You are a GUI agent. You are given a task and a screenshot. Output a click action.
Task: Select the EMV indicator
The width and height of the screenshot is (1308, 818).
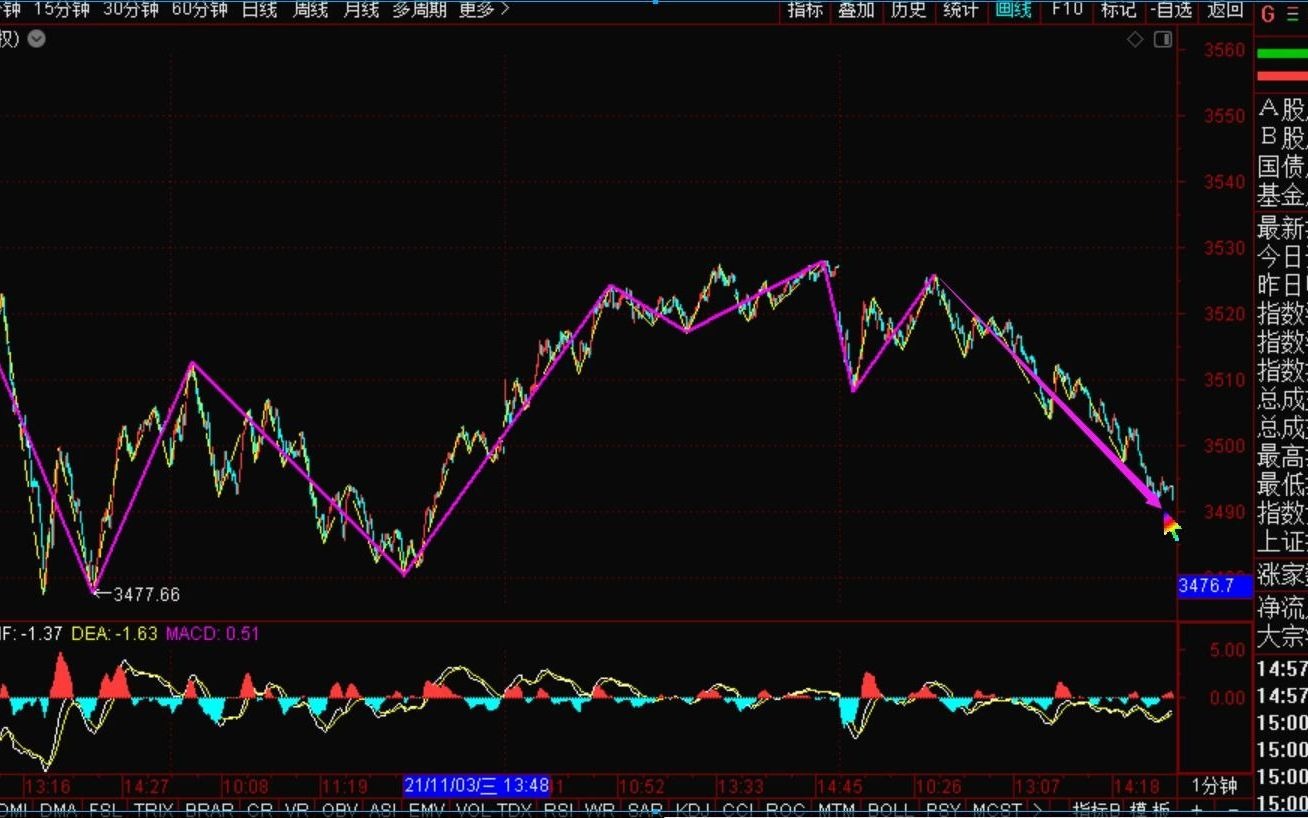(x=427, y=809)
